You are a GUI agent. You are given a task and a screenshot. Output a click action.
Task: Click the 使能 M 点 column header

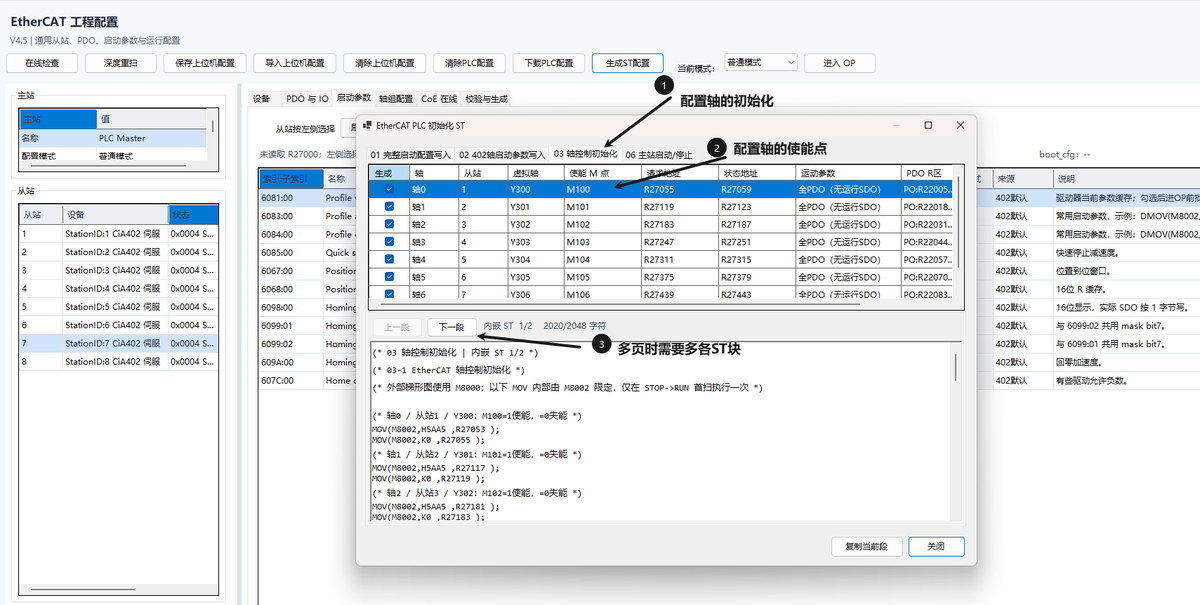coord(601,173)
